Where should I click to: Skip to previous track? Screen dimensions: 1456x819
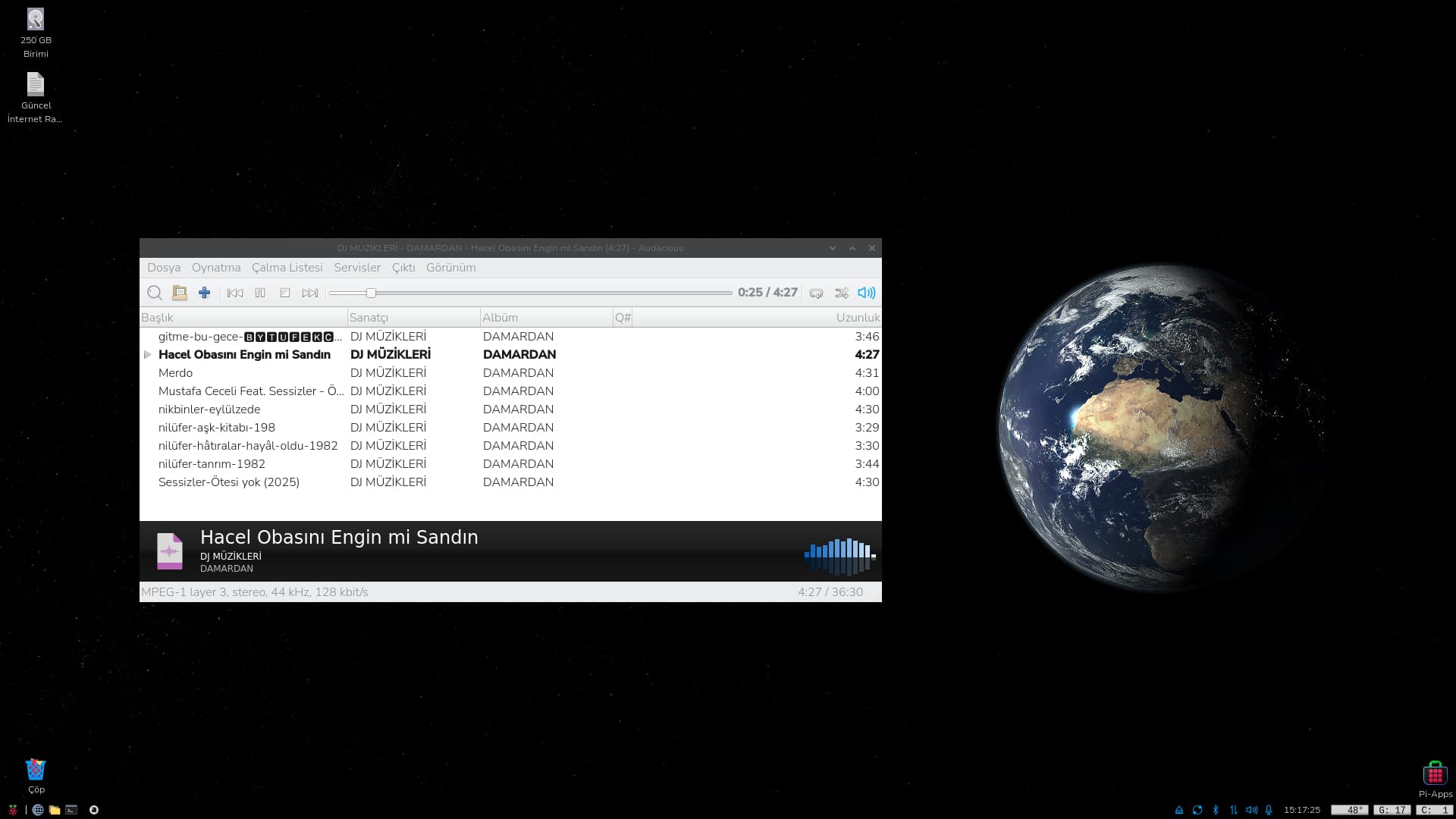click(235, 293)
